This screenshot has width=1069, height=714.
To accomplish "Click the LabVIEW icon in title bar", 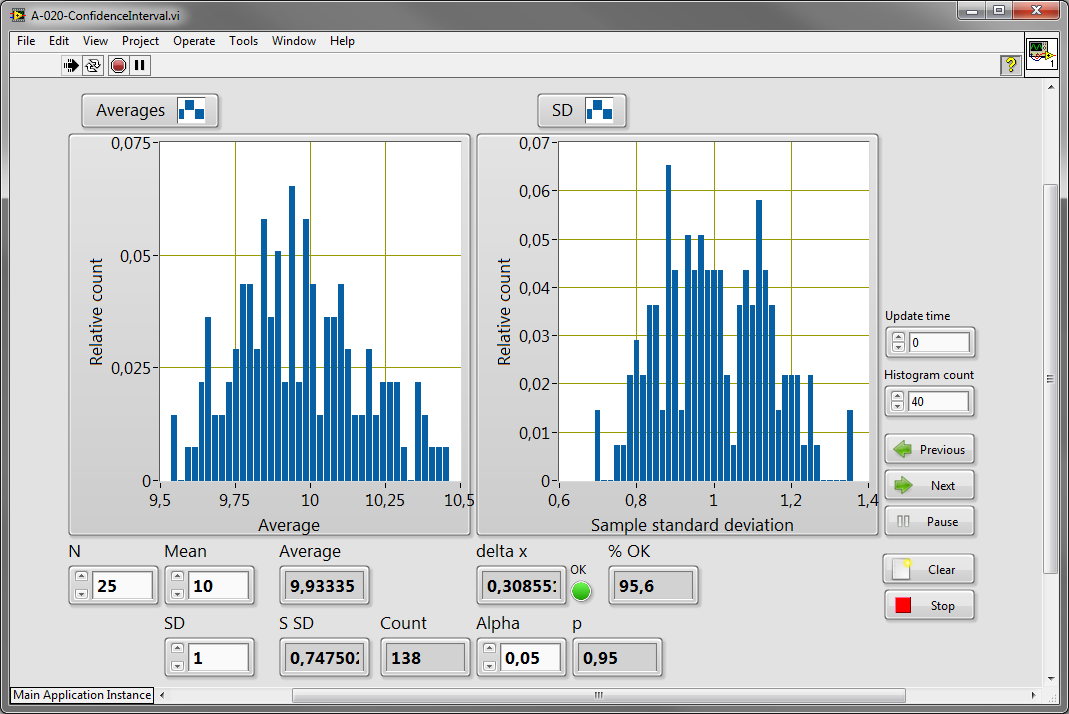I will pos(18,15).
